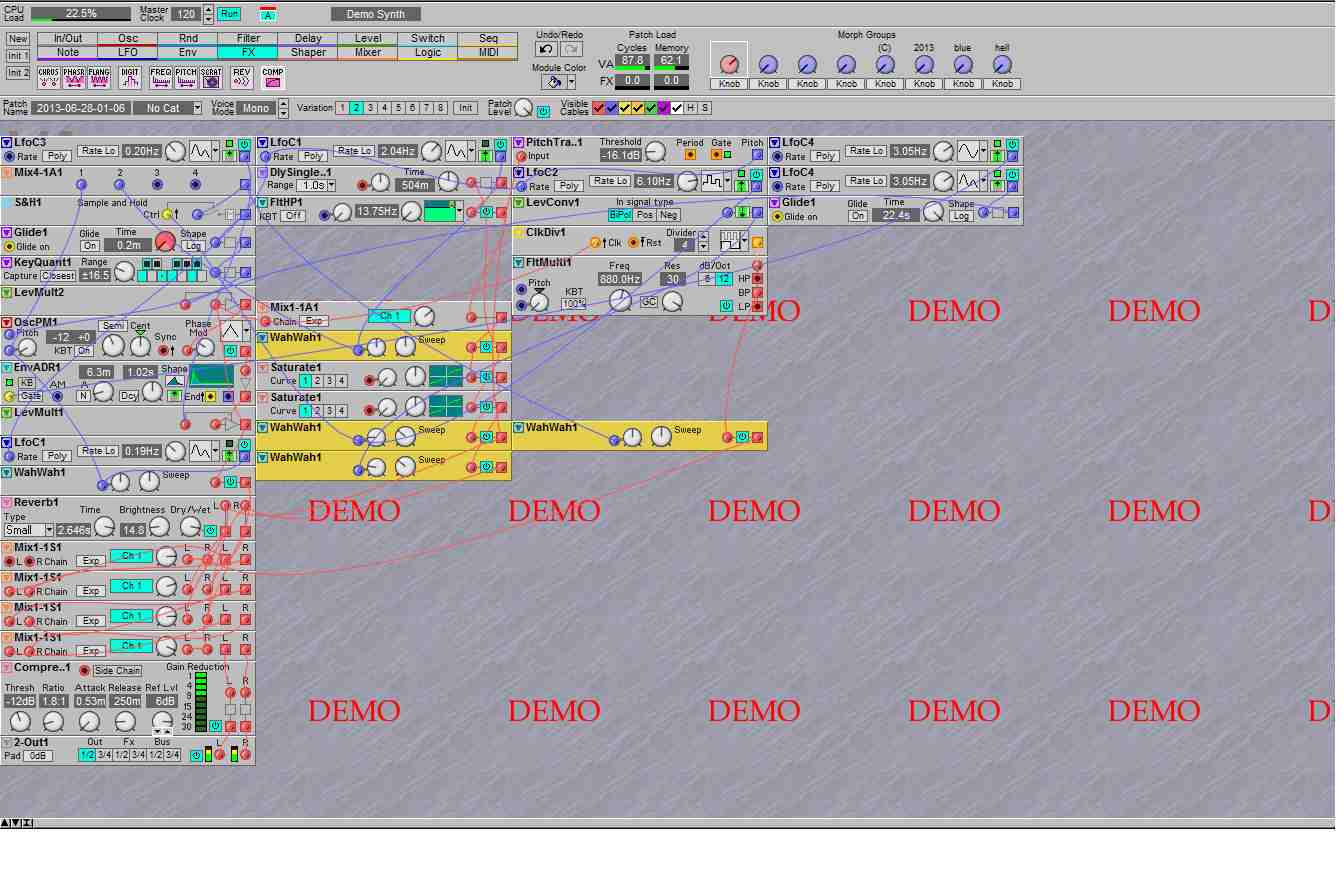
Task: Open the Osc module tab
Action: pos(128,39)
